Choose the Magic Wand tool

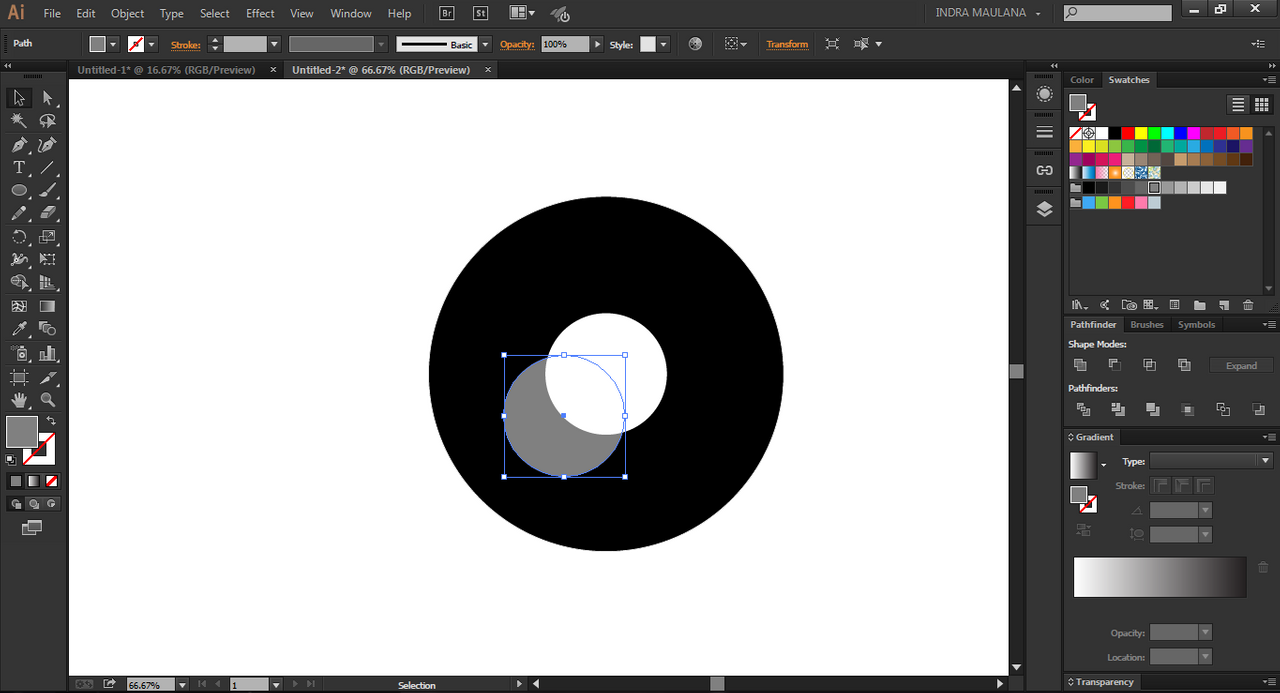pos(18,121)
